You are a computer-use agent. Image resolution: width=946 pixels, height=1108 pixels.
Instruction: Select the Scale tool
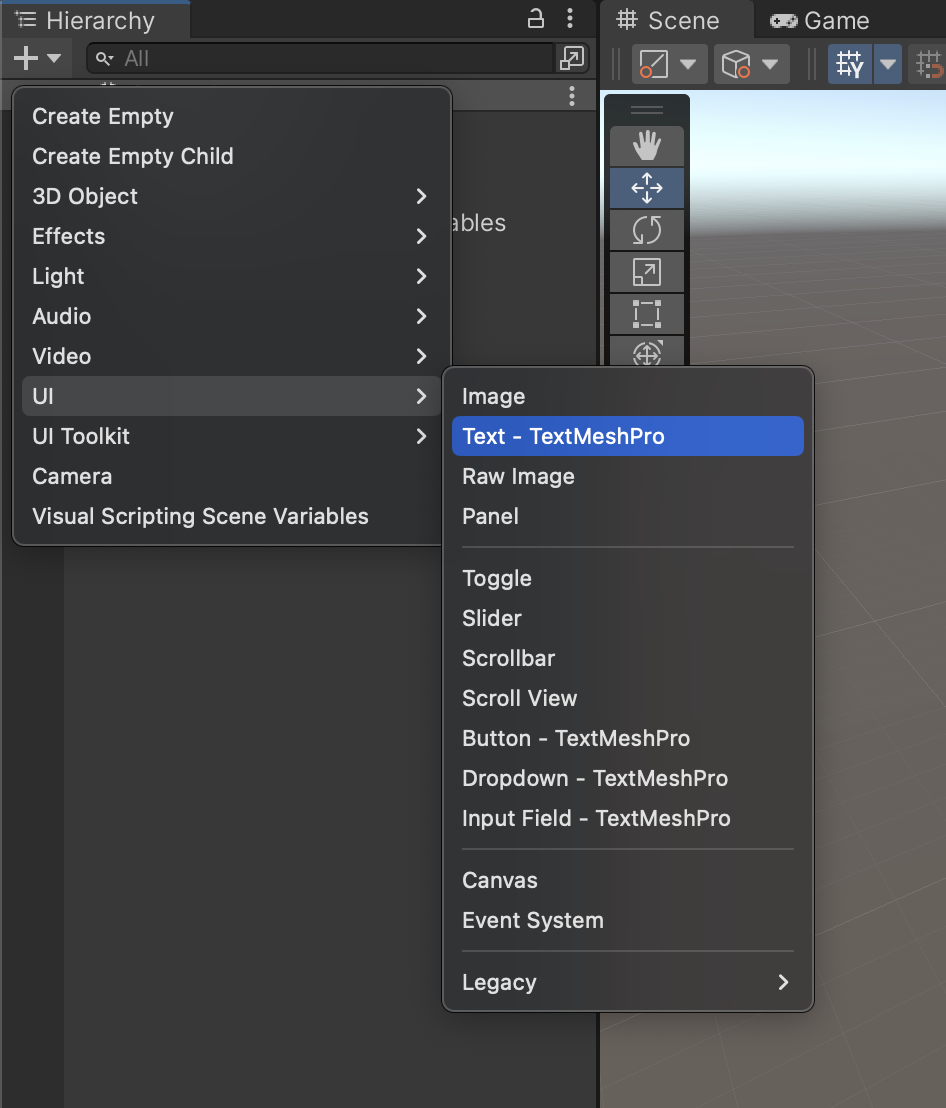click(x=646, y=272)
